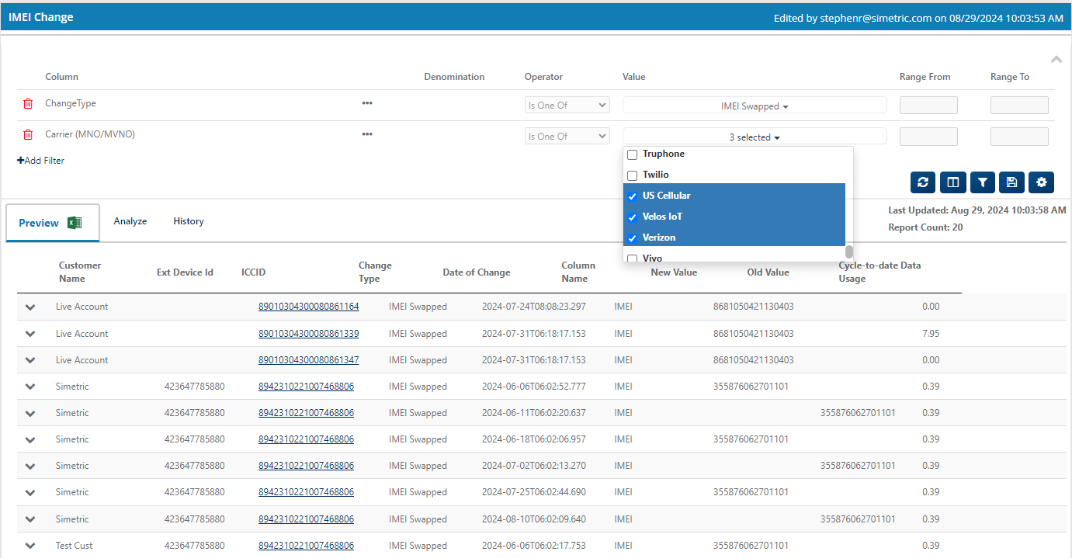The height and width of the screenshot is (558, 1072).
Task: Open ICCID link 89010304300080861339
Action: point(308,334)
